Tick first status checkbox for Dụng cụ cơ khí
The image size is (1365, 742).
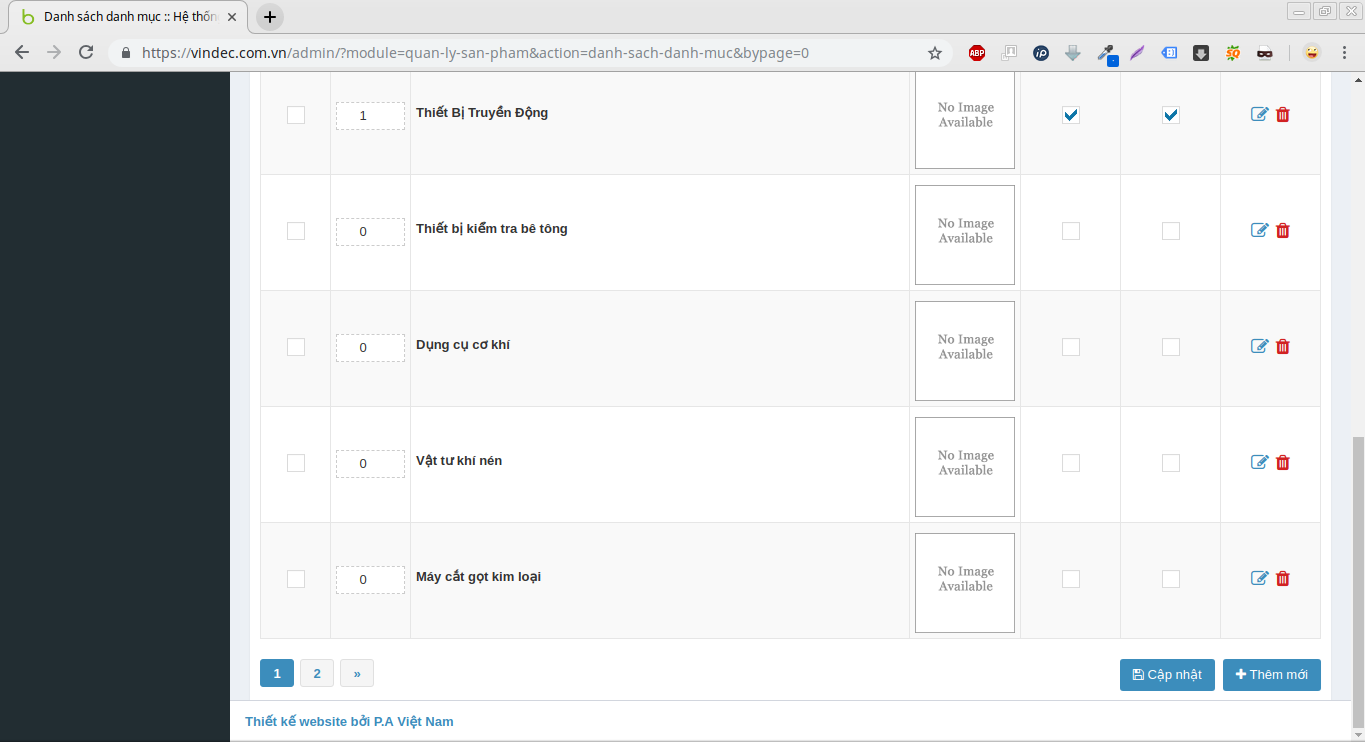click(1071, 347)
